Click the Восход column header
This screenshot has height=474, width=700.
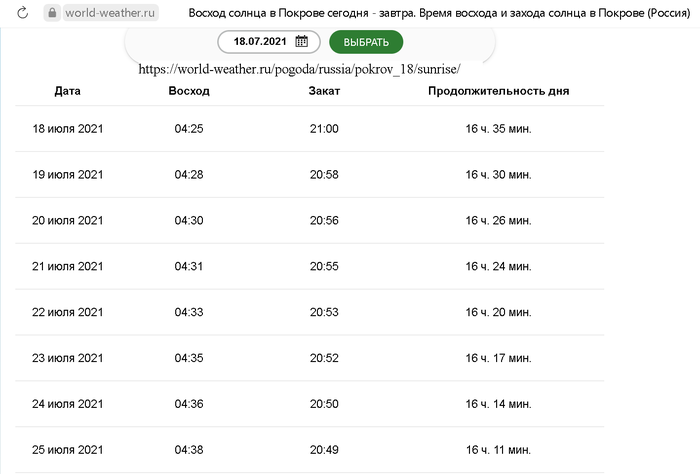189,91
